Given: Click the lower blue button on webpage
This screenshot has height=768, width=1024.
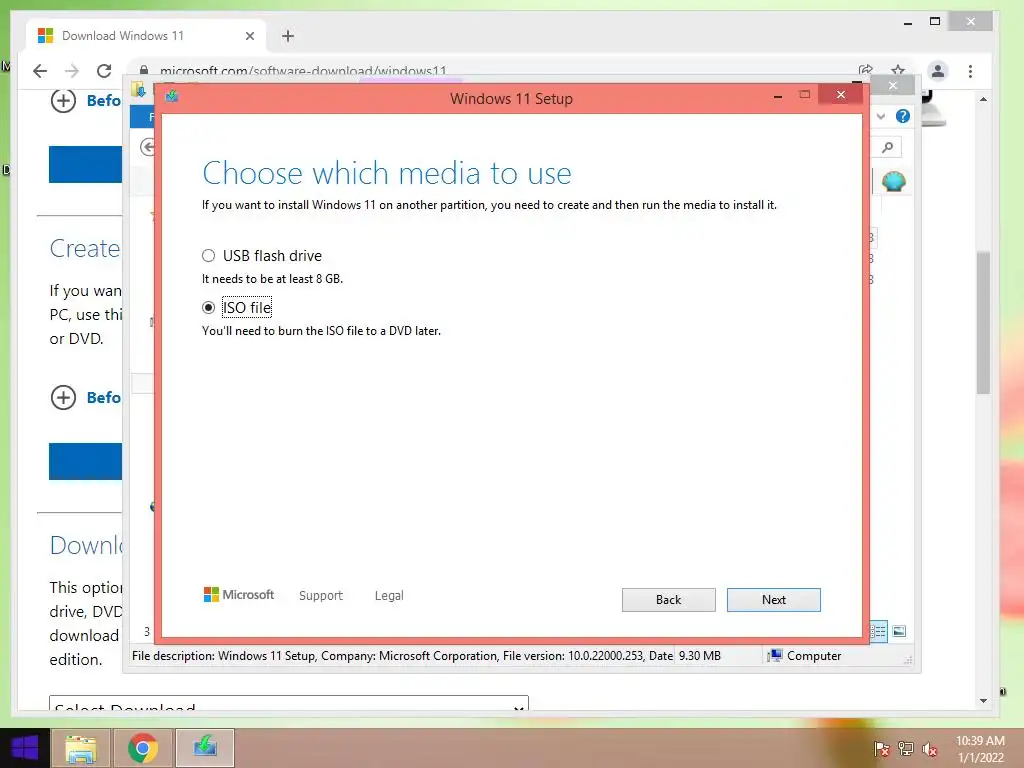Looking at the screenshot, I should pyautogui.click(x=86, y=461).
